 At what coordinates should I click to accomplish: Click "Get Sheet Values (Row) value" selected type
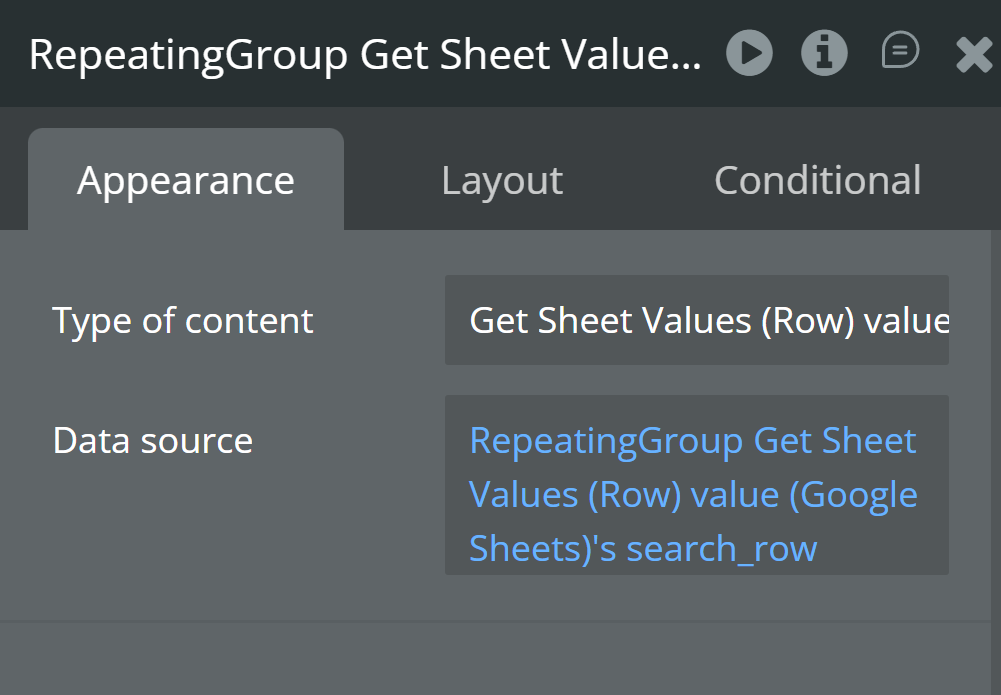pos(708,321)
